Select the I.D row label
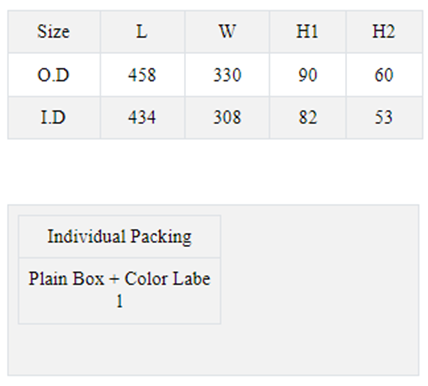Image resolution: width=428 pixels, height=386 pixels. coord(54,117)
